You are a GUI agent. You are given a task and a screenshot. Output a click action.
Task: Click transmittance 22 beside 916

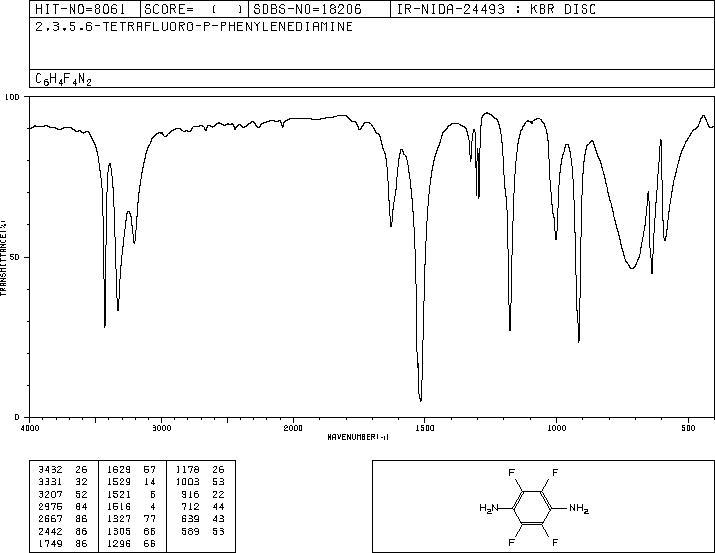[218, 494]
